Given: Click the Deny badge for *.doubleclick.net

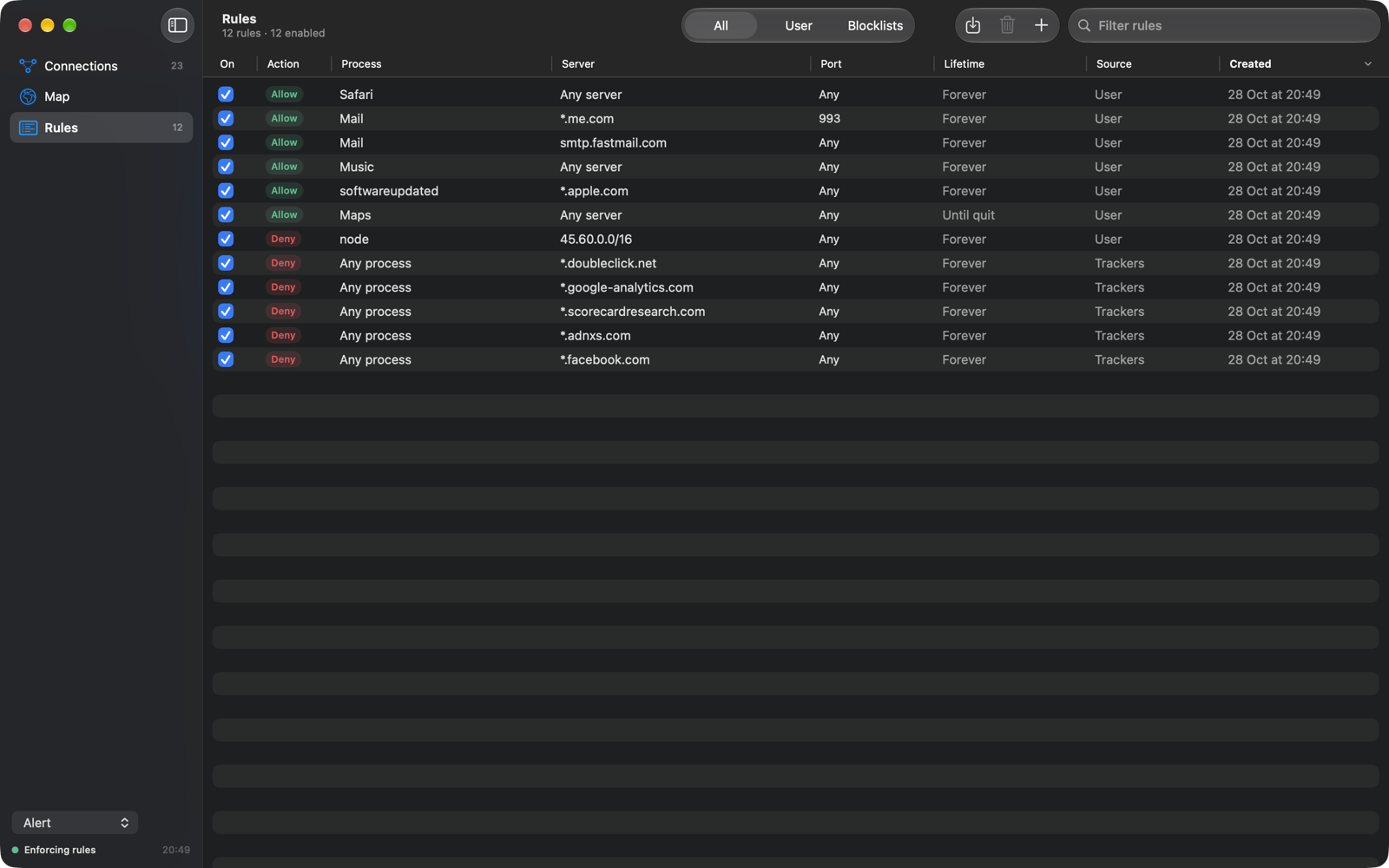Looking at the screenshot, I should tap(283, 263).
